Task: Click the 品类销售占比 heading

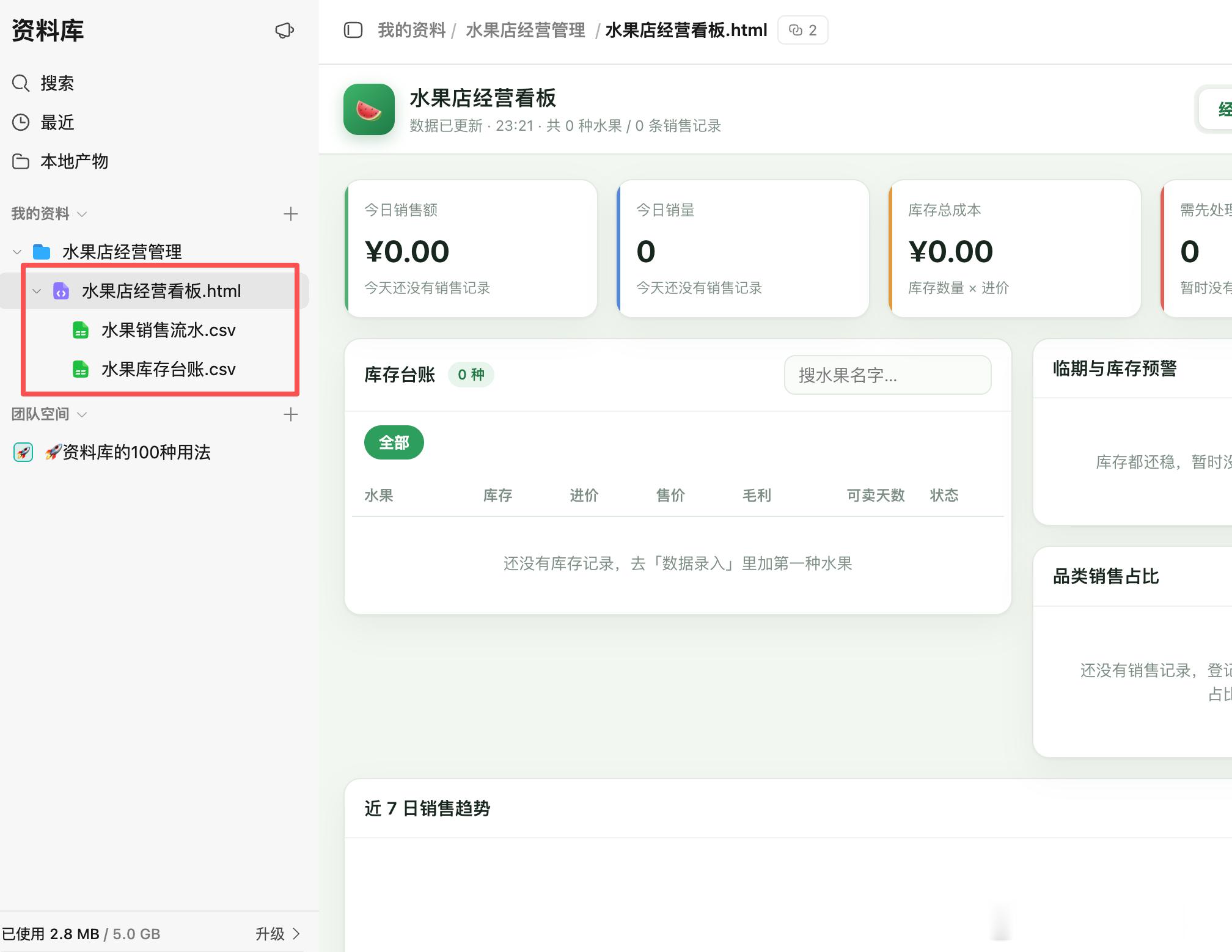Action: (x=1106, y=576)
